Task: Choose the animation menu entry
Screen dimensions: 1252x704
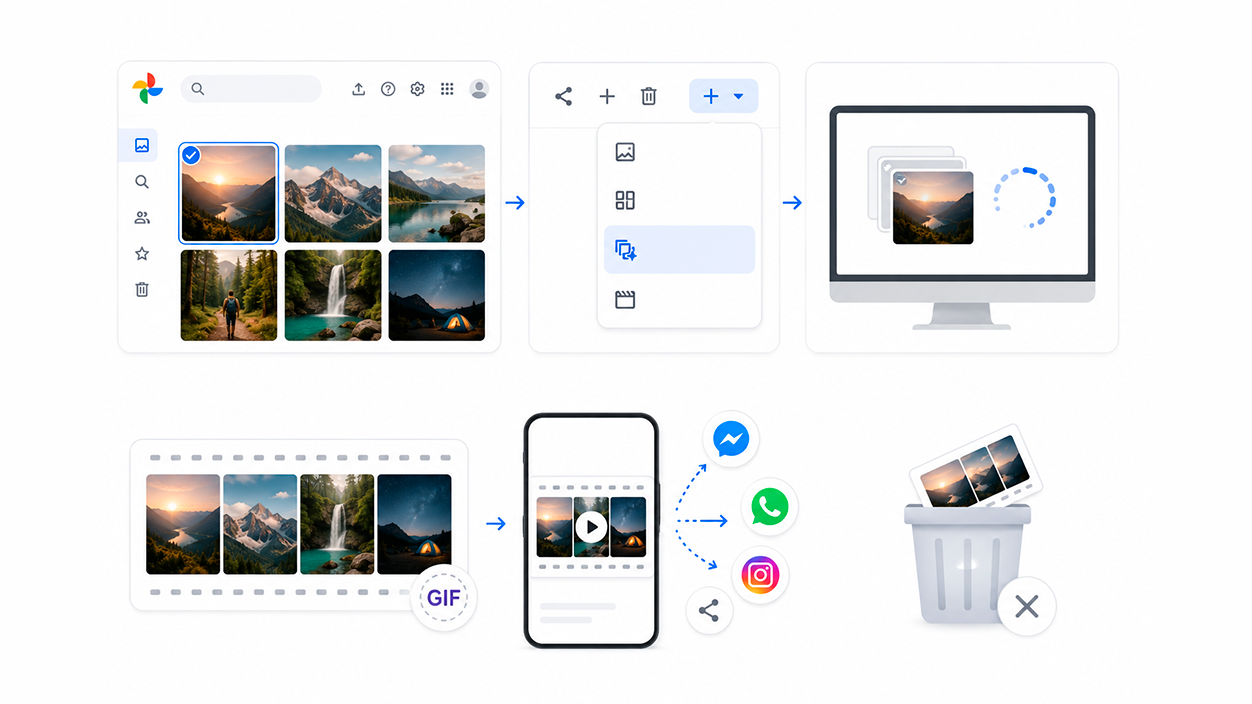Action: coord(679,250)
